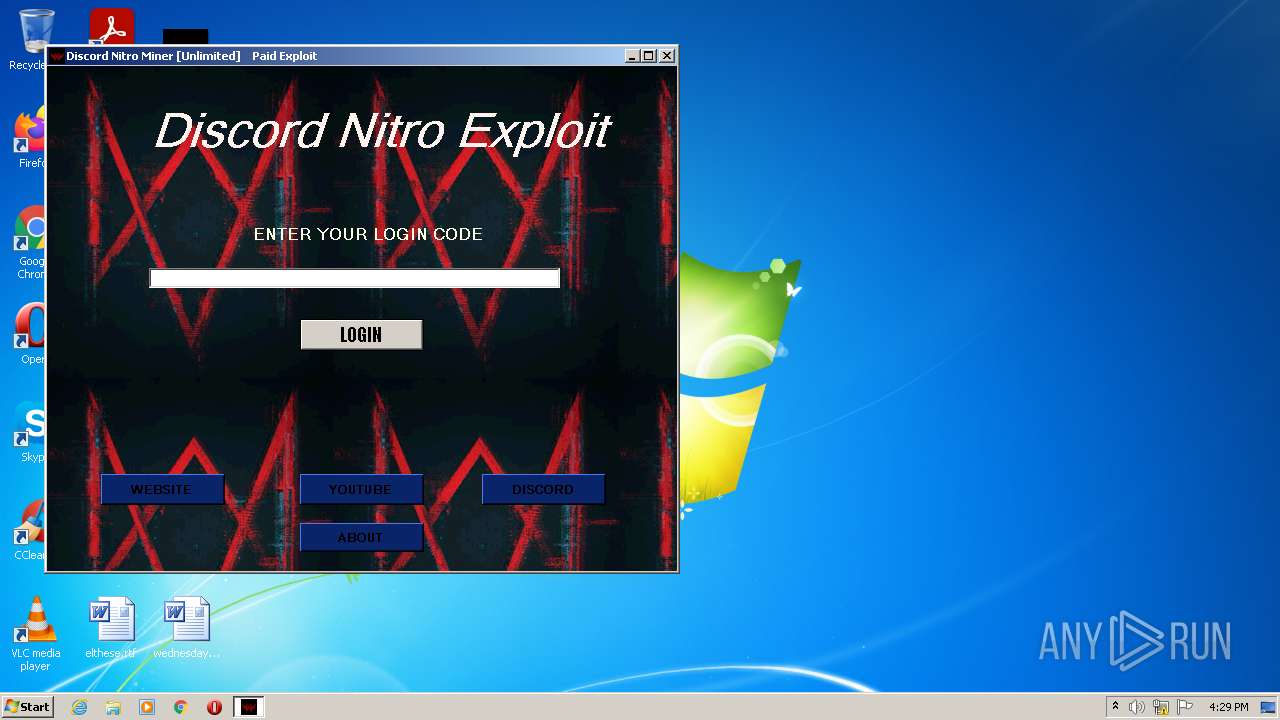
Task: Open the YOUTUBE button
Action: point(361,489)
